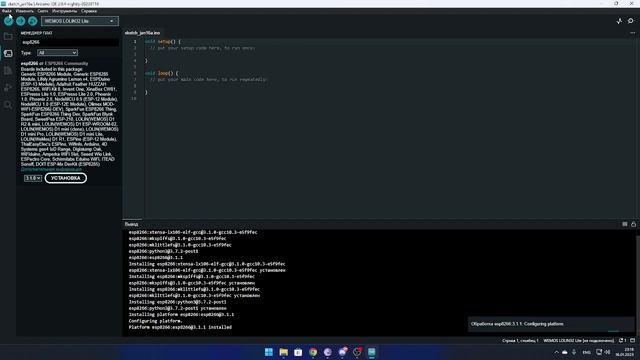
Task: Open the additional info link under esp8266
Action: [51, 169]
